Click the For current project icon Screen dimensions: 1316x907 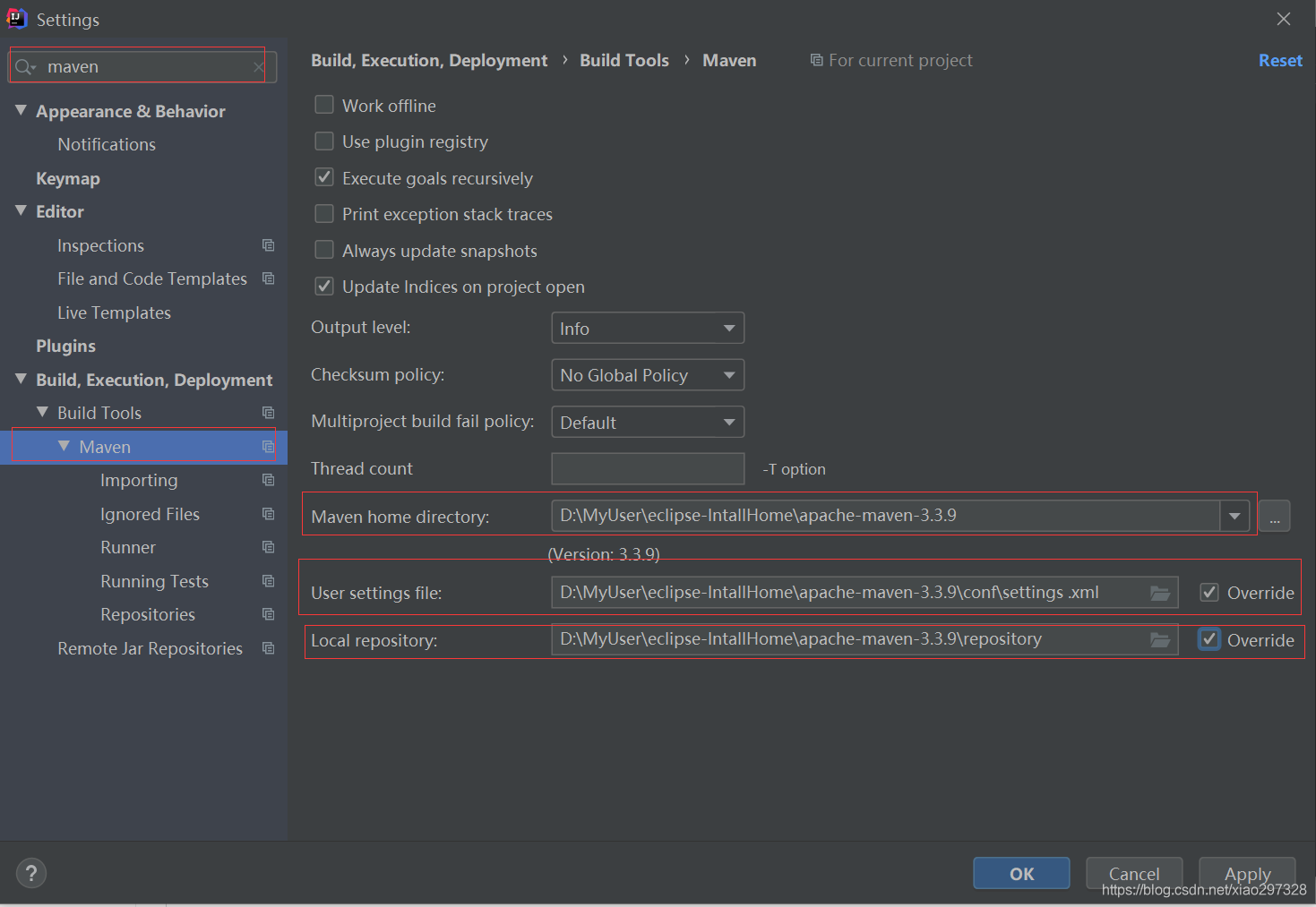click(816, 60)
